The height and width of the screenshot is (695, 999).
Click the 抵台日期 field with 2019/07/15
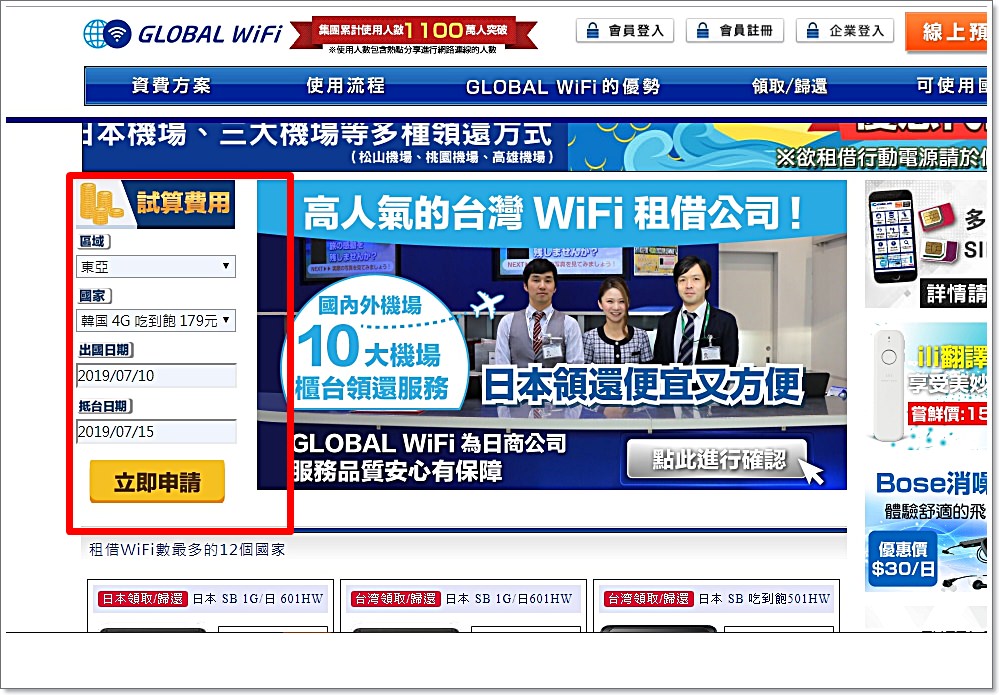(156, 431)
